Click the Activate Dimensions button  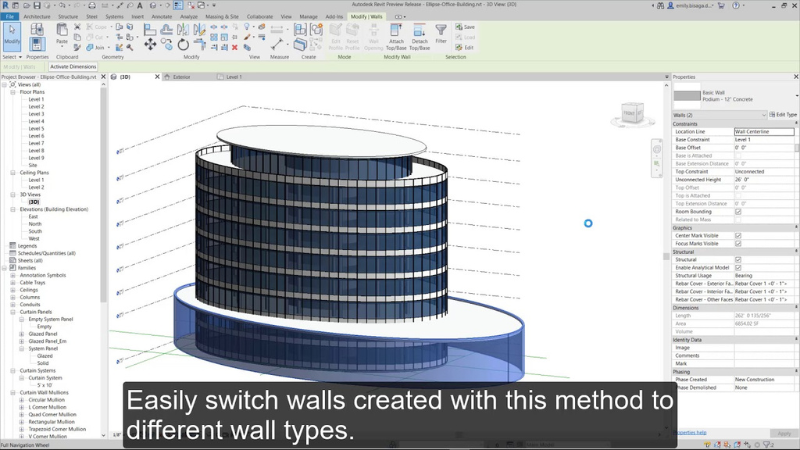coord(73,67)
